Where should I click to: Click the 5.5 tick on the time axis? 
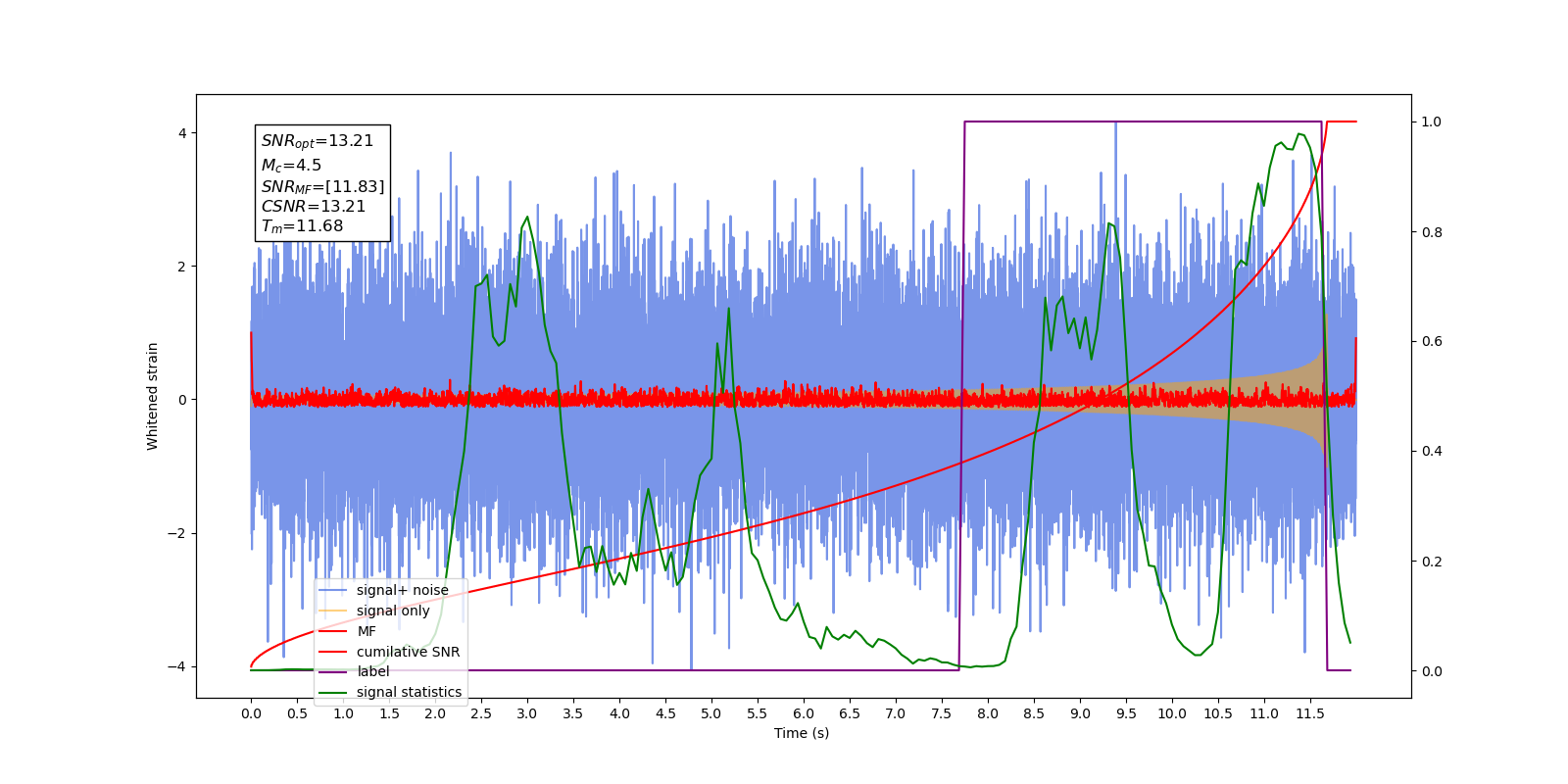(758, 713)
